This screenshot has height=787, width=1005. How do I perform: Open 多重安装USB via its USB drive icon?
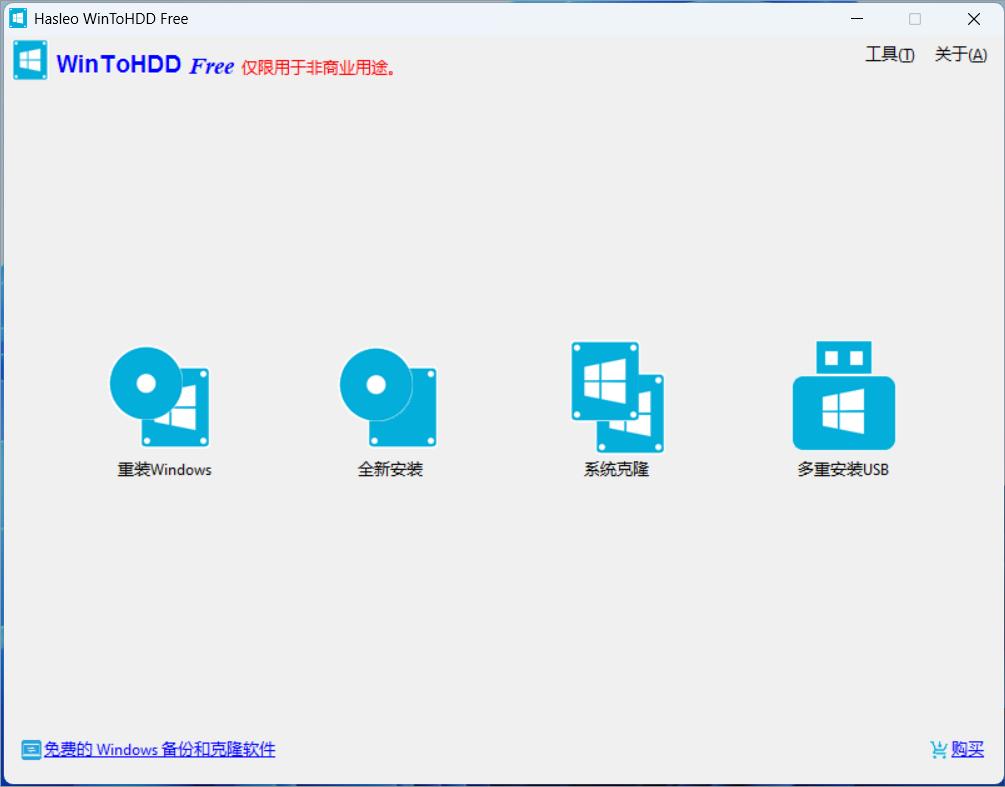click(x=843, y=395)
